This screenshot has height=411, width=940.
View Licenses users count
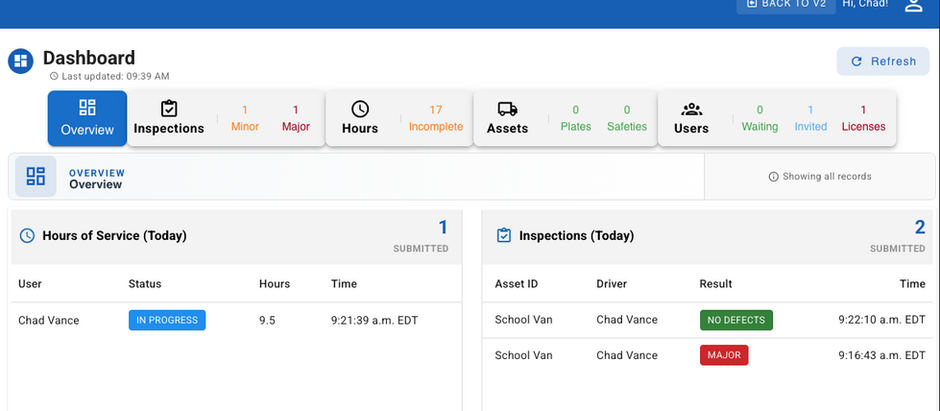(x=863, y=118)
